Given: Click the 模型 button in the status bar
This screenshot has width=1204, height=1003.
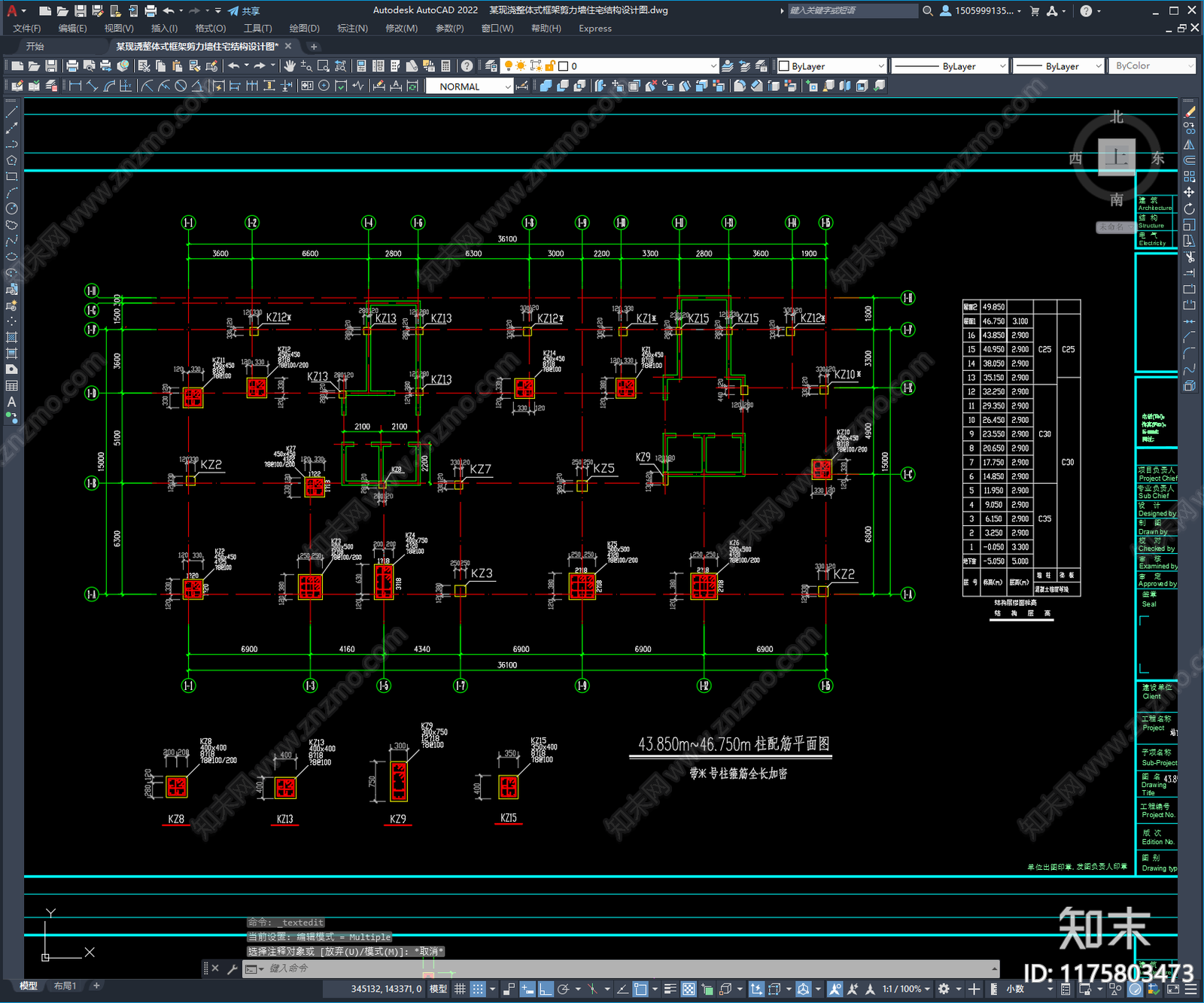Looking at the screenshot, I should coord(438,989).
